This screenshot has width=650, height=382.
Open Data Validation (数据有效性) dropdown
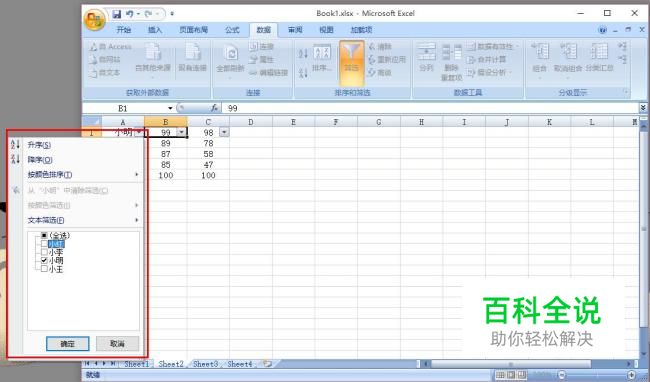(x=493, y=46)
